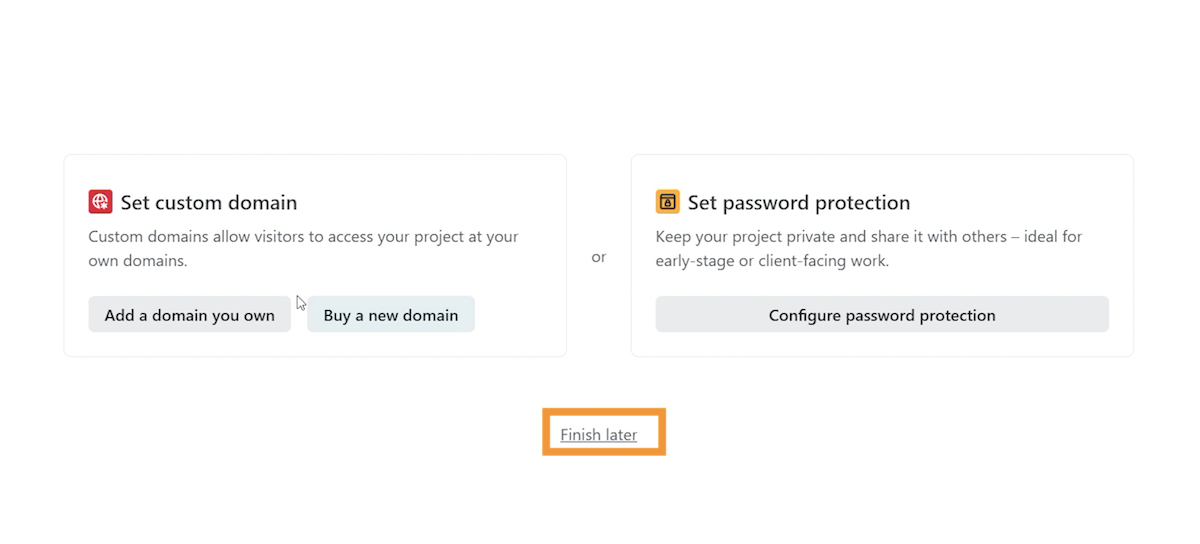Select 'Add a domain you own'

click(189, 314)
